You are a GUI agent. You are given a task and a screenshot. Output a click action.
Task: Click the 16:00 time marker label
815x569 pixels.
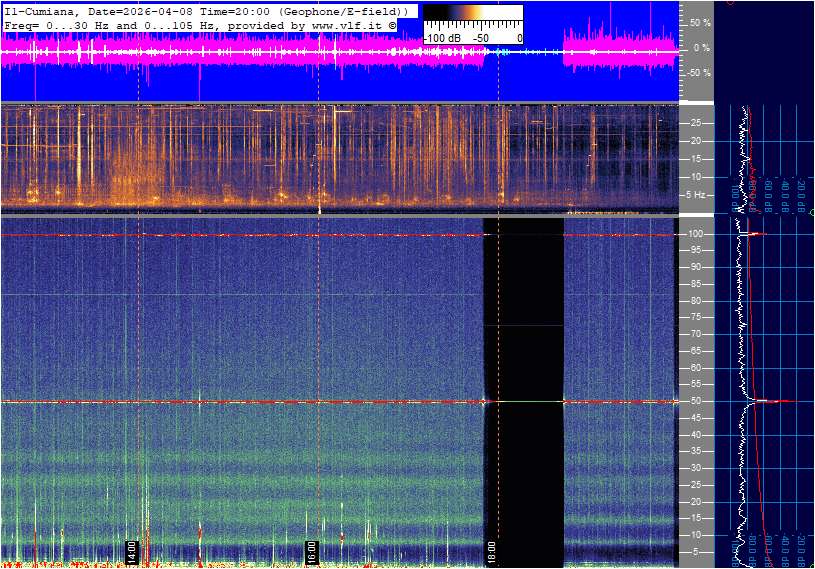click(x=311, y=551)
